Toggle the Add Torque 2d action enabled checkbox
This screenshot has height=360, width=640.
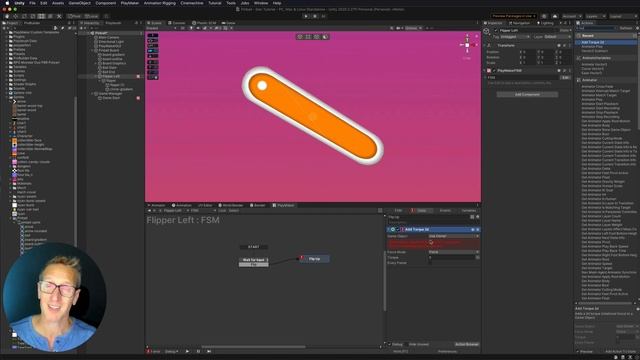click(x=398, y=230)
